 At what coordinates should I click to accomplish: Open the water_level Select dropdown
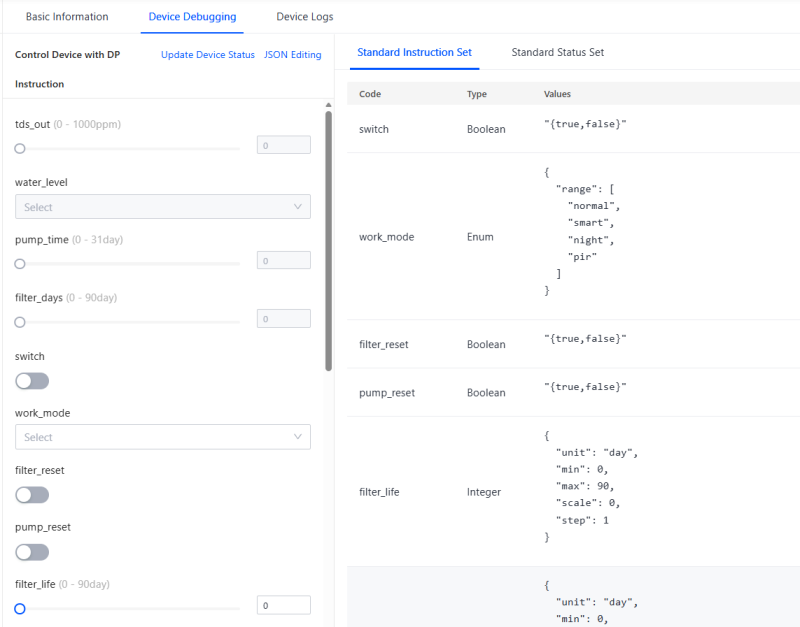[x=150, y=207]
